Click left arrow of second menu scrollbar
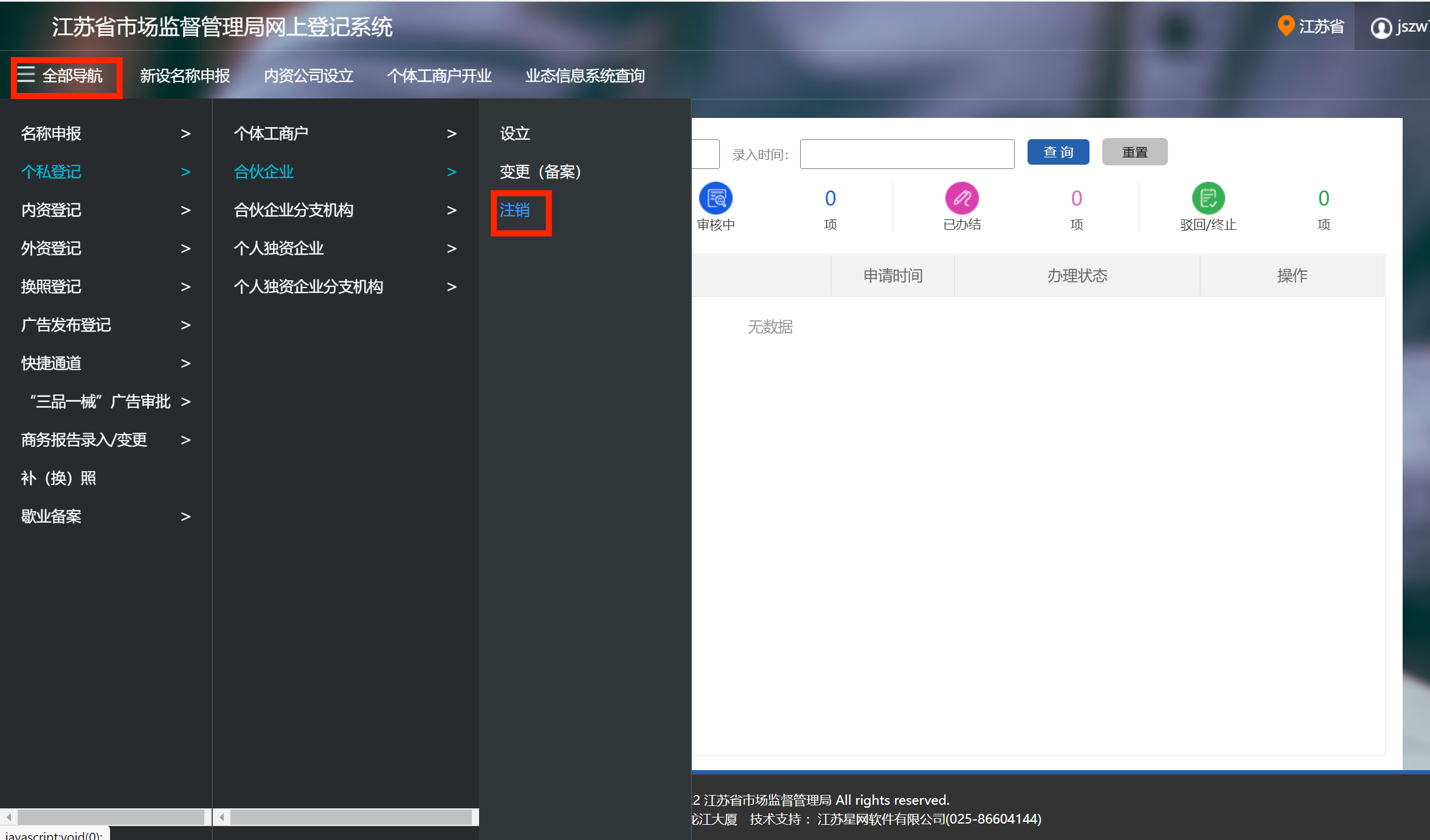Screen dimensions: 1430x840 (x=222, y=817)
